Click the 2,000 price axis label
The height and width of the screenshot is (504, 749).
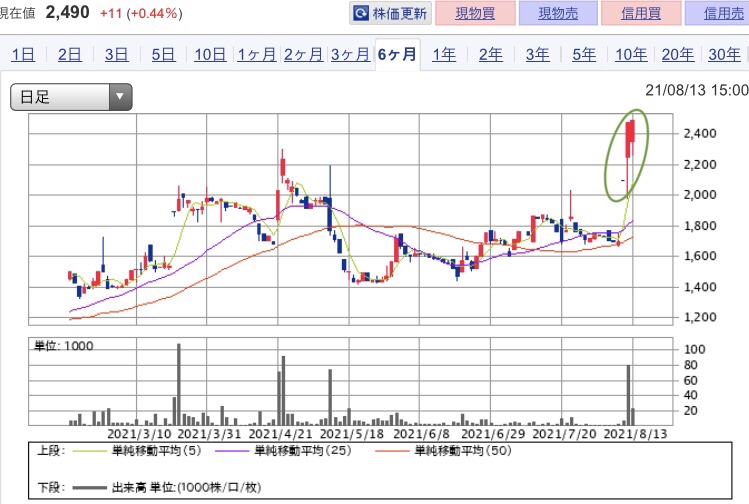(x=700, y=194)
